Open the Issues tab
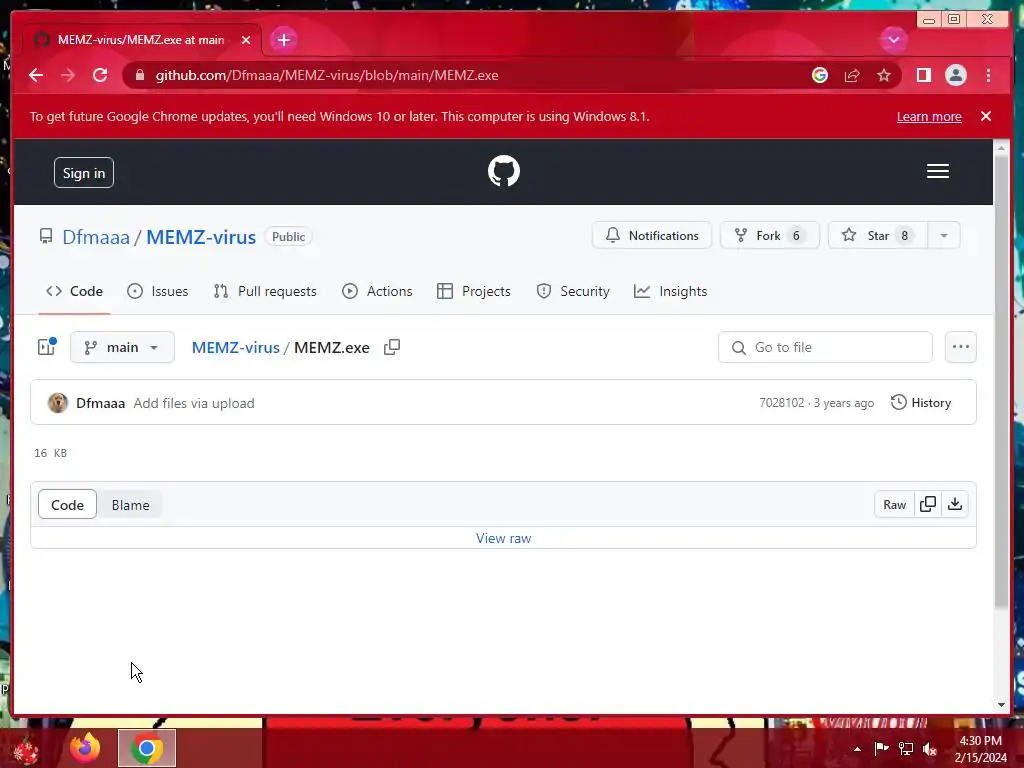Image resolution: width=1024 pixels, height=768 pixels. 157,291
